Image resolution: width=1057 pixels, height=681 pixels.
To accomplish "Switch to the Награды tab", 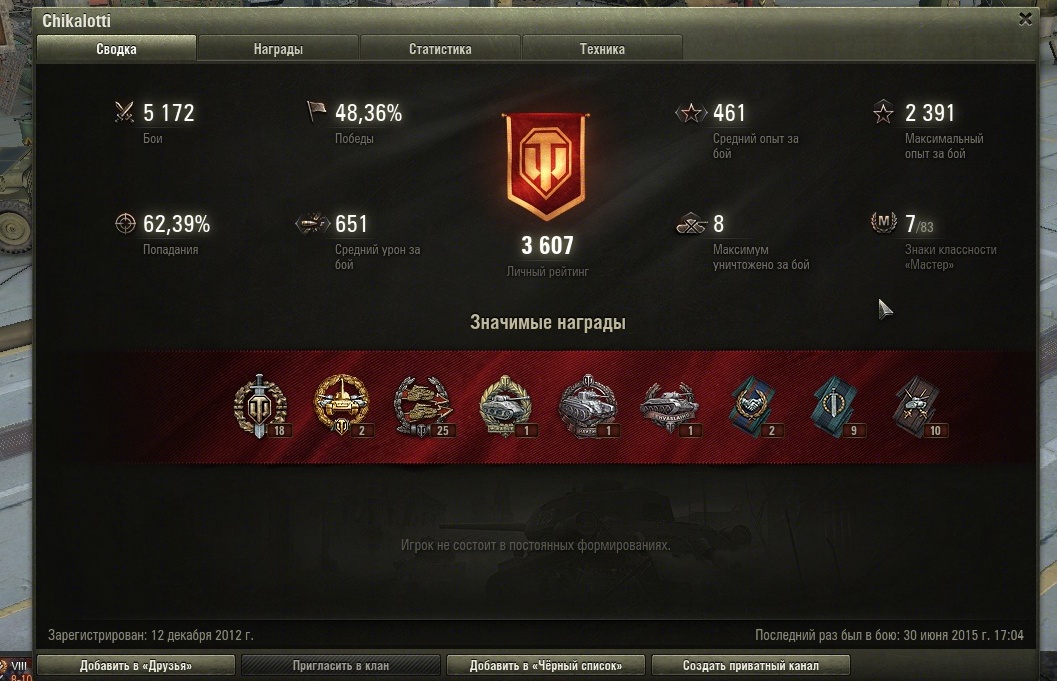I will click(x=278, y=49).
